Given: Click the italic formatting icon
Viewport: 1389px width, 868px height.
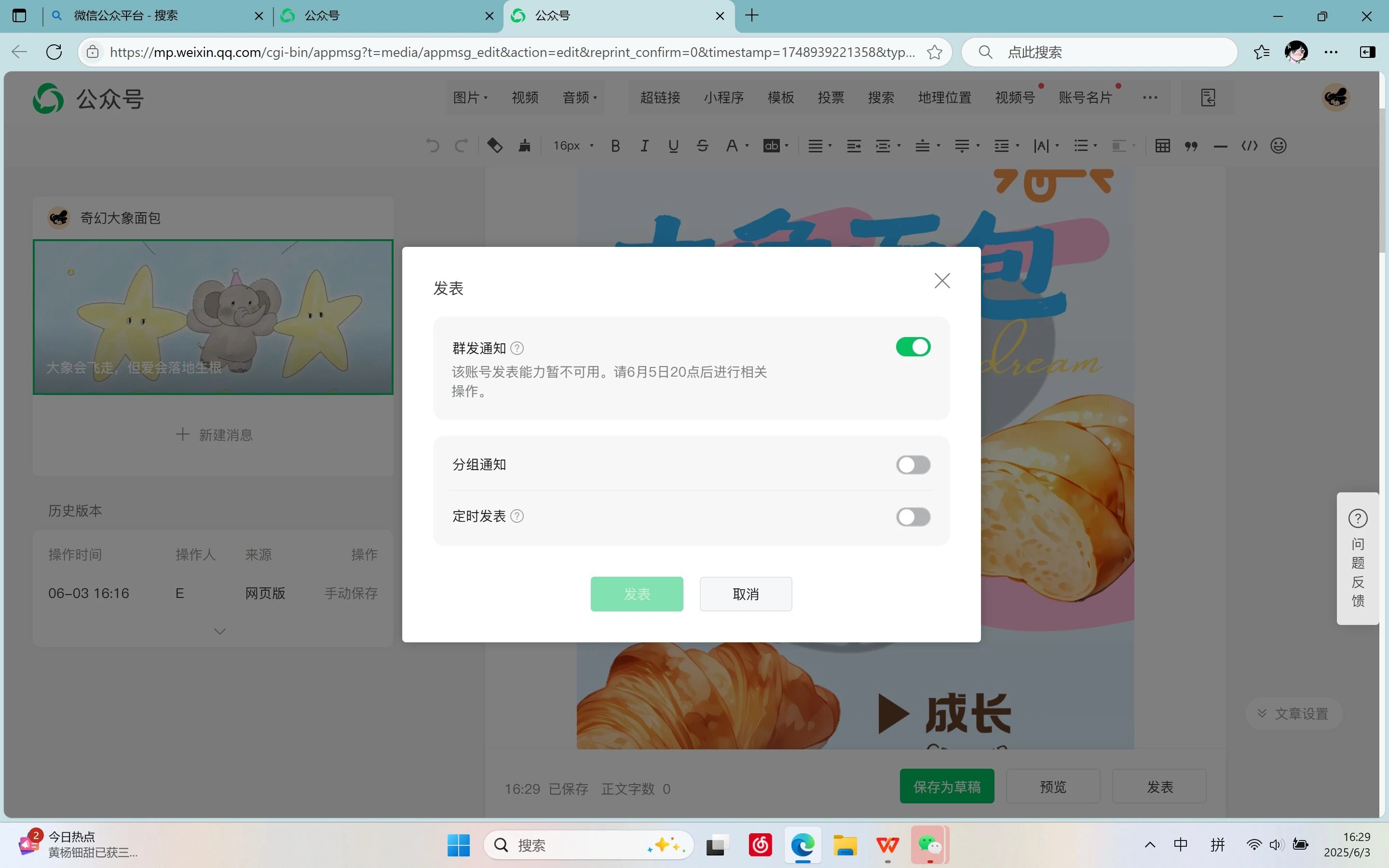Looking at the screenshot, I should click(x=644, y=146).
